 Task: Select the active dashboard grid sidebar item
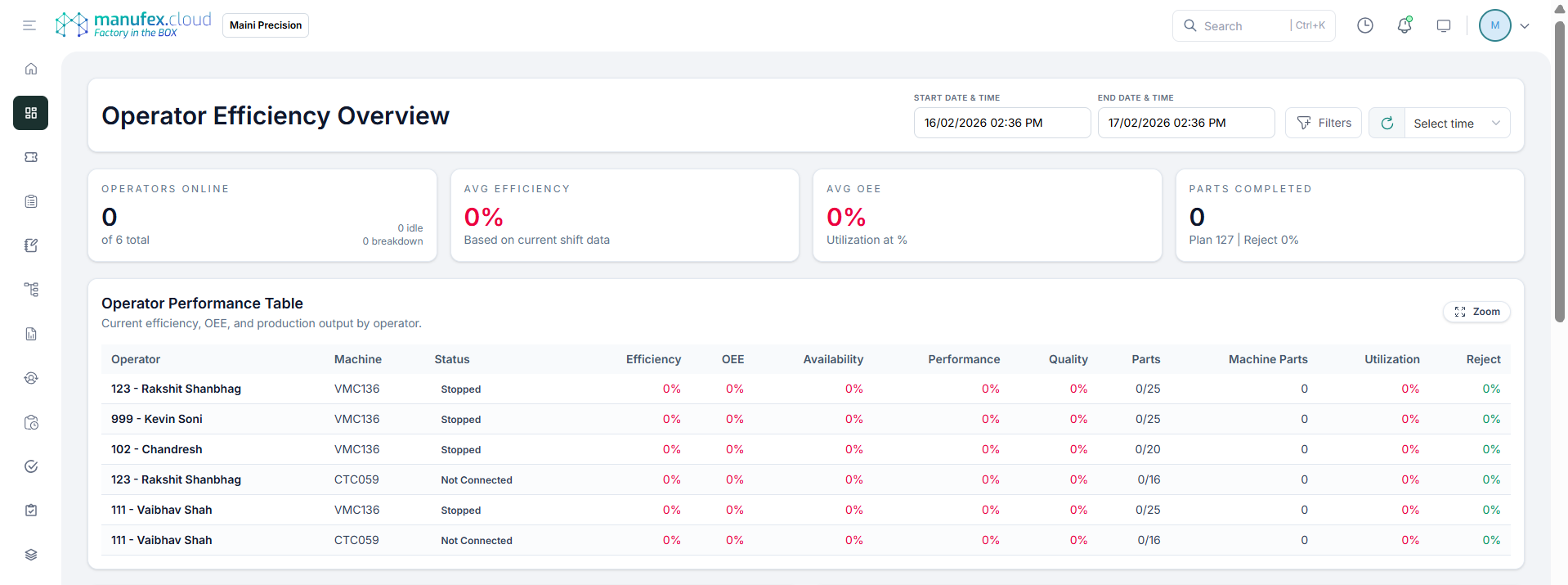coord(31,113)
